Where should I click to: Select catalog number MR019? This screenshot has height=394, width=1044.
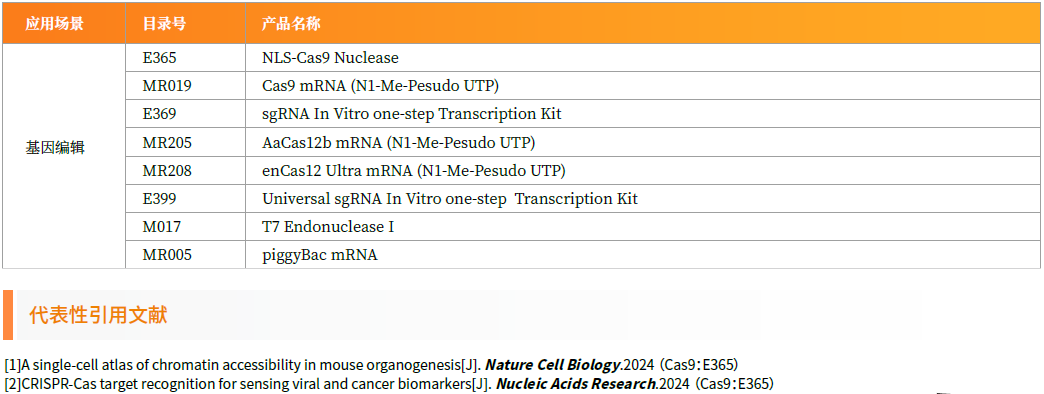[x=167, y=86]
